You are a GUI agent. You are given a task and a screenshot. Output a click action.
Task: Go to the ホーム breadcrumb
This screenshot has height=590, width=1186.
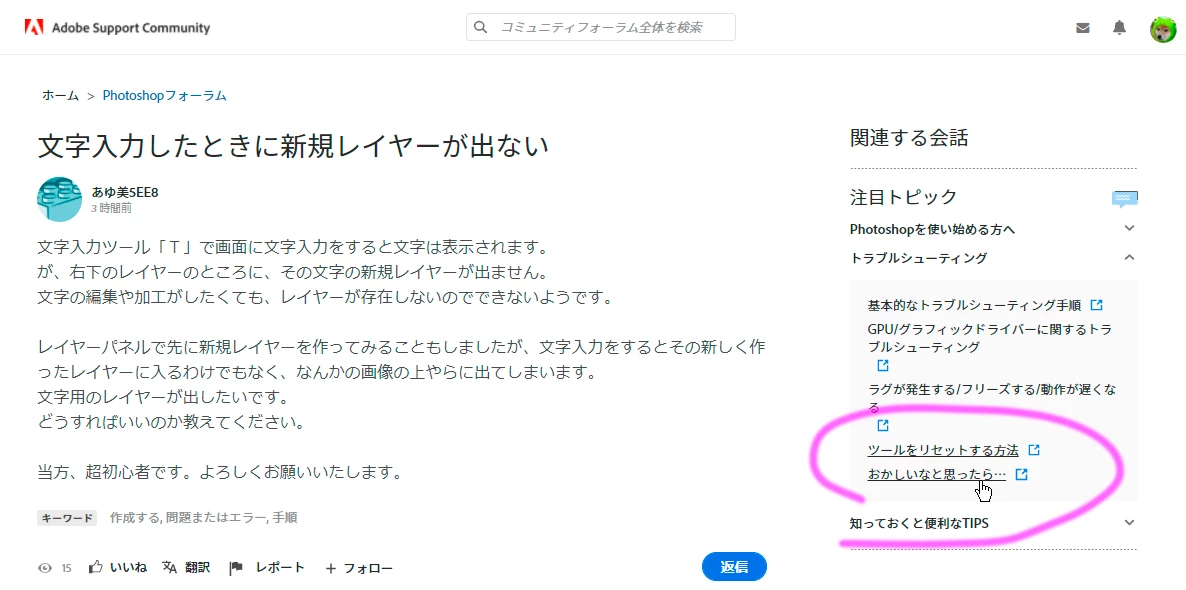(x=61, y=95)
